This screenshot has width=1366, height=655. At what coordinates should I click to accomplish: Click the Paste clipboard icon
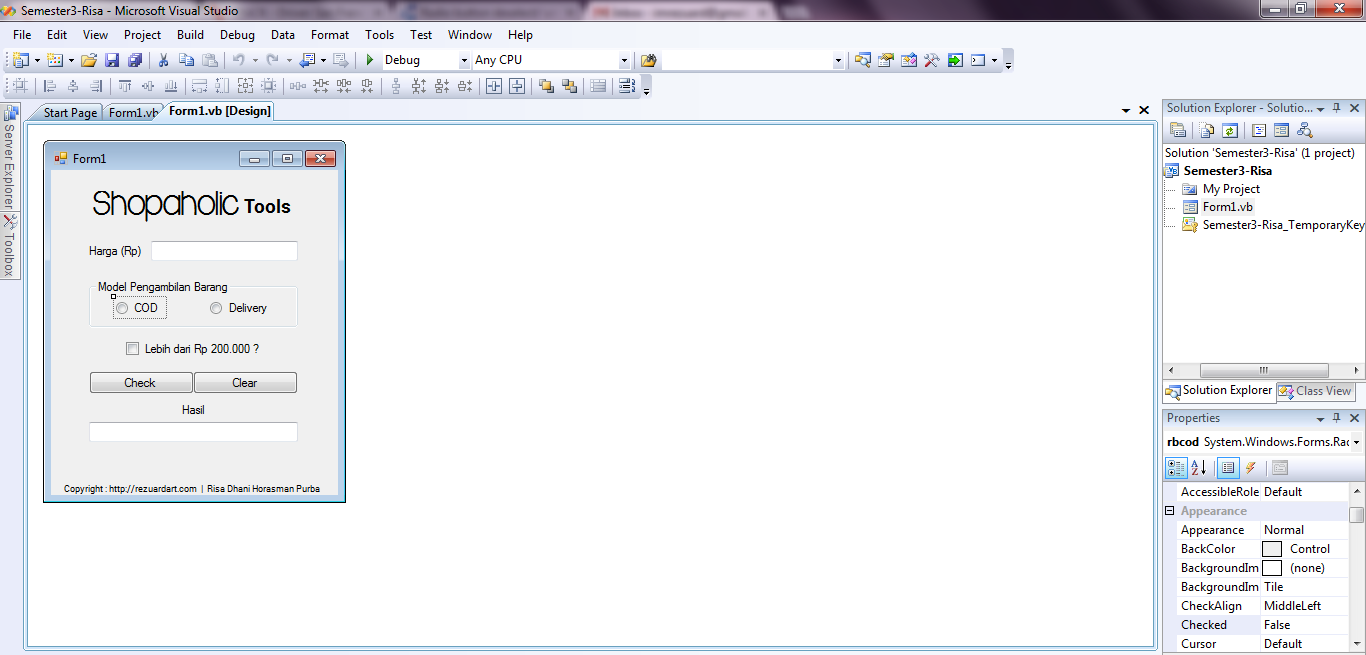point(210,60)
